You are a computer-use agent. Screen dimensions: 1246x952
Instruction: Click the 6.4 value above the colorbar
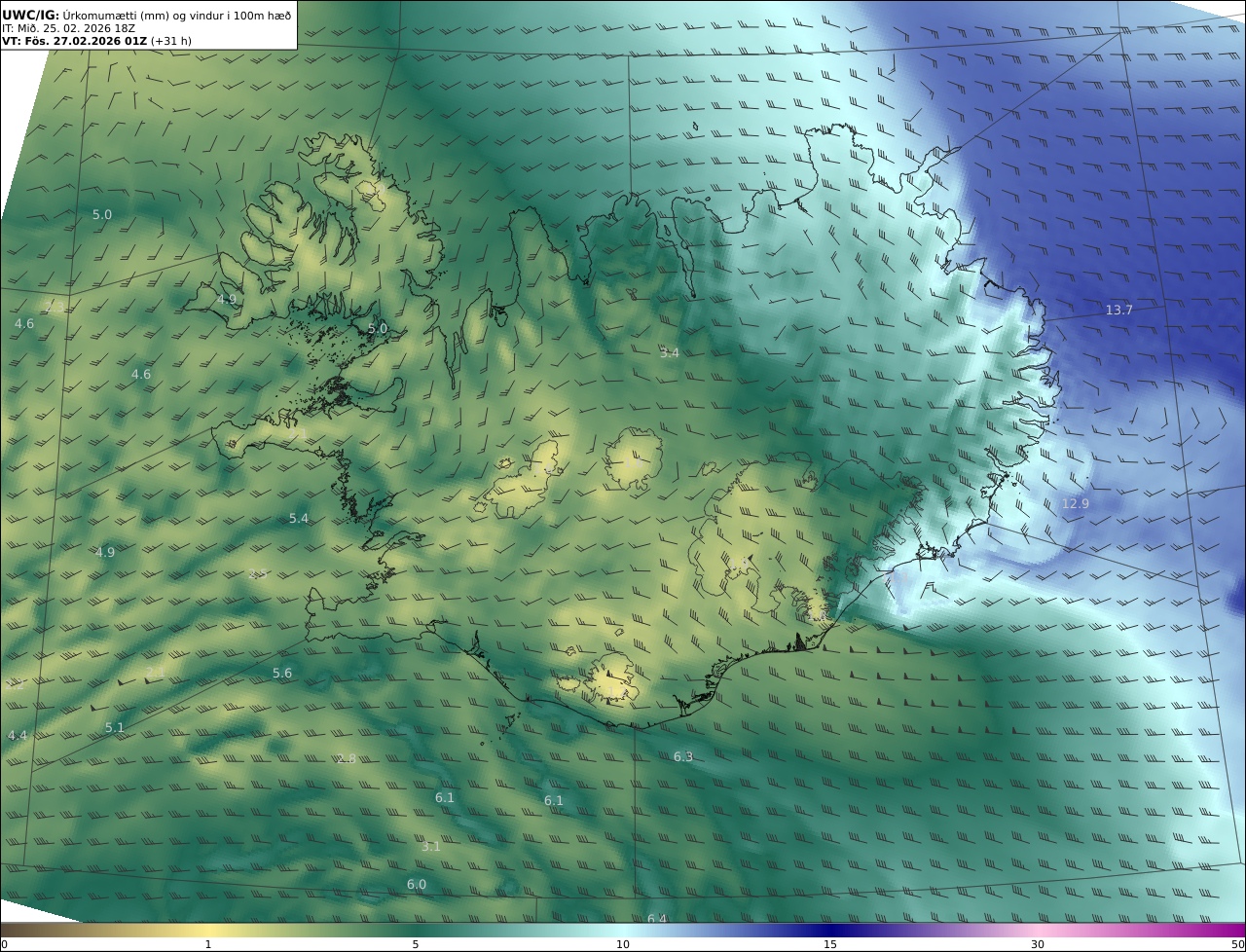[657, 918]
